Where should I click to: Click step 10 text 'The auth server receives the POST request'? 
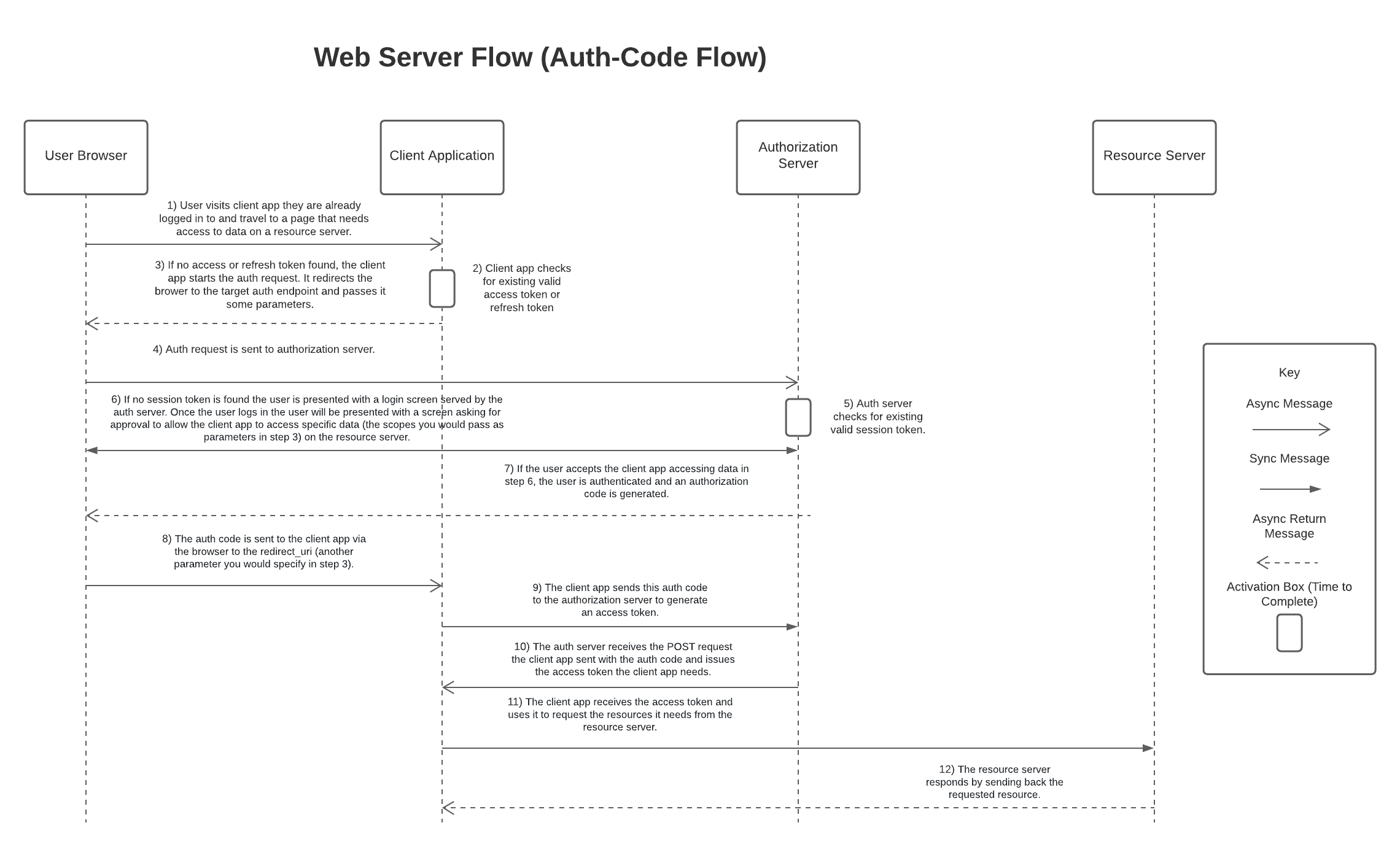(623, 659)
